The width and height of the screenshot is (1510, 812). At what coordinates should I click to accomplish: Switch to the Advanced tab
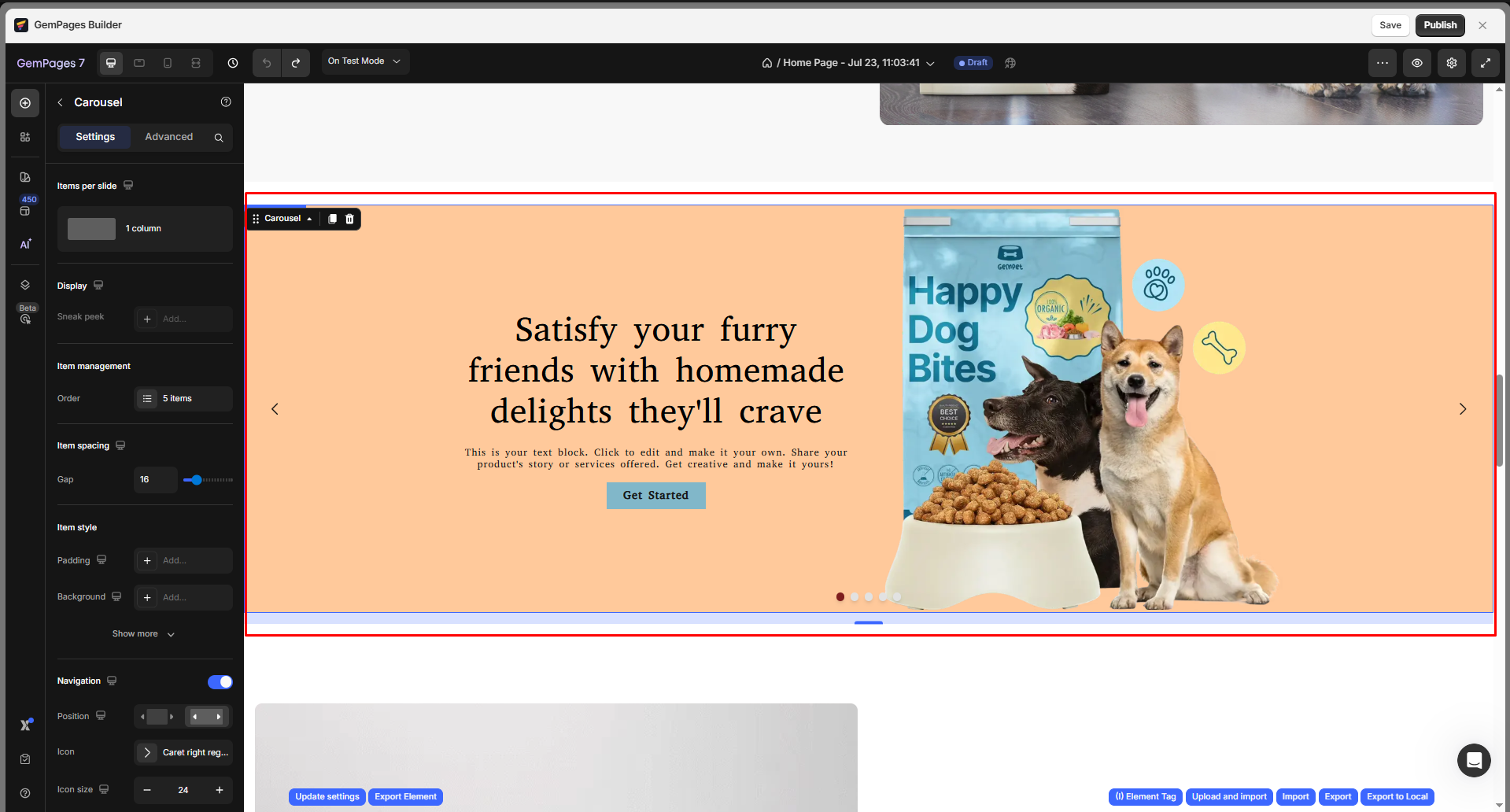[168, 137]
